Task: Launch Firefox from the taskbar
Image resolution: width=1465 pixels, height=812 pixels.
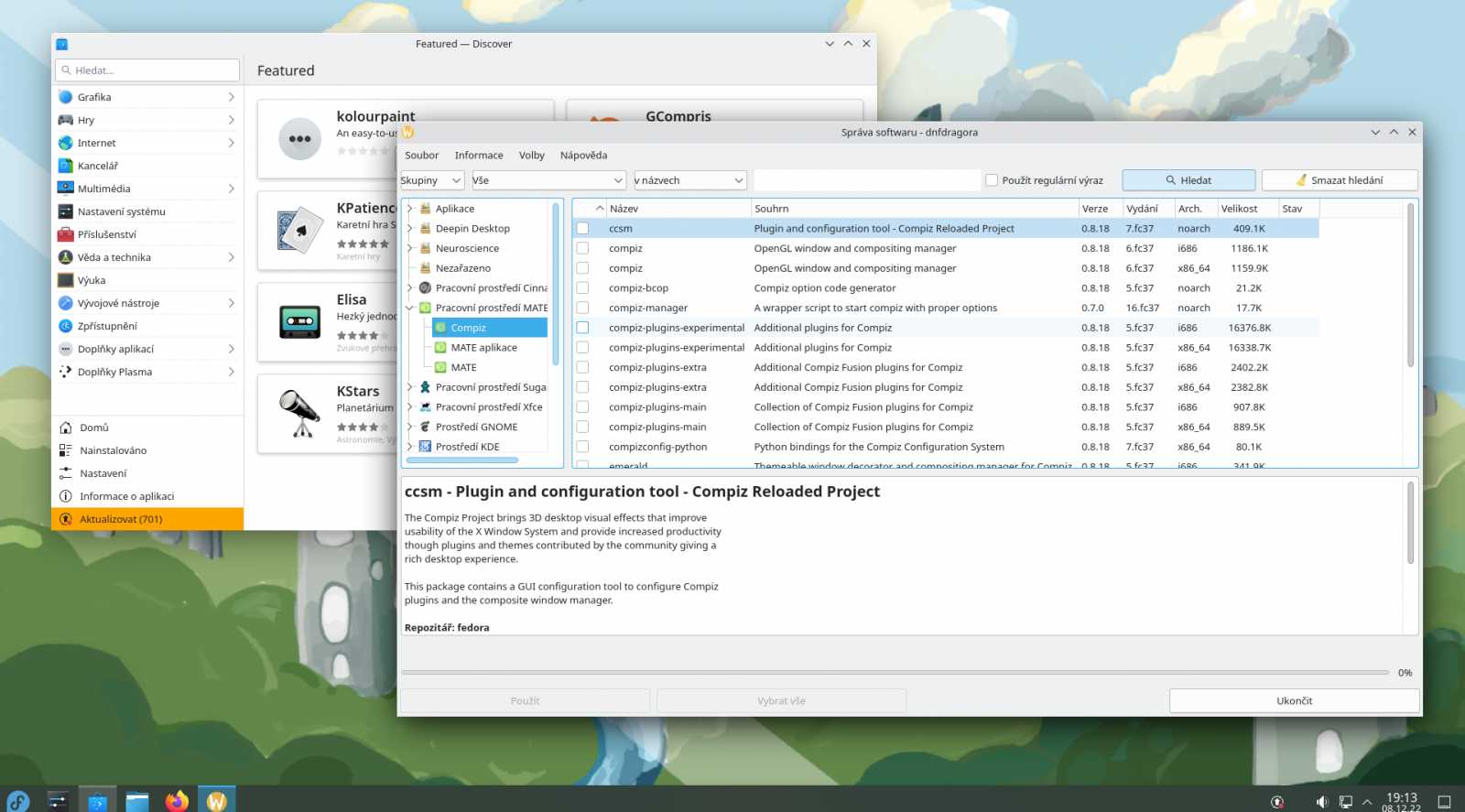Action: tap(177, 801)
